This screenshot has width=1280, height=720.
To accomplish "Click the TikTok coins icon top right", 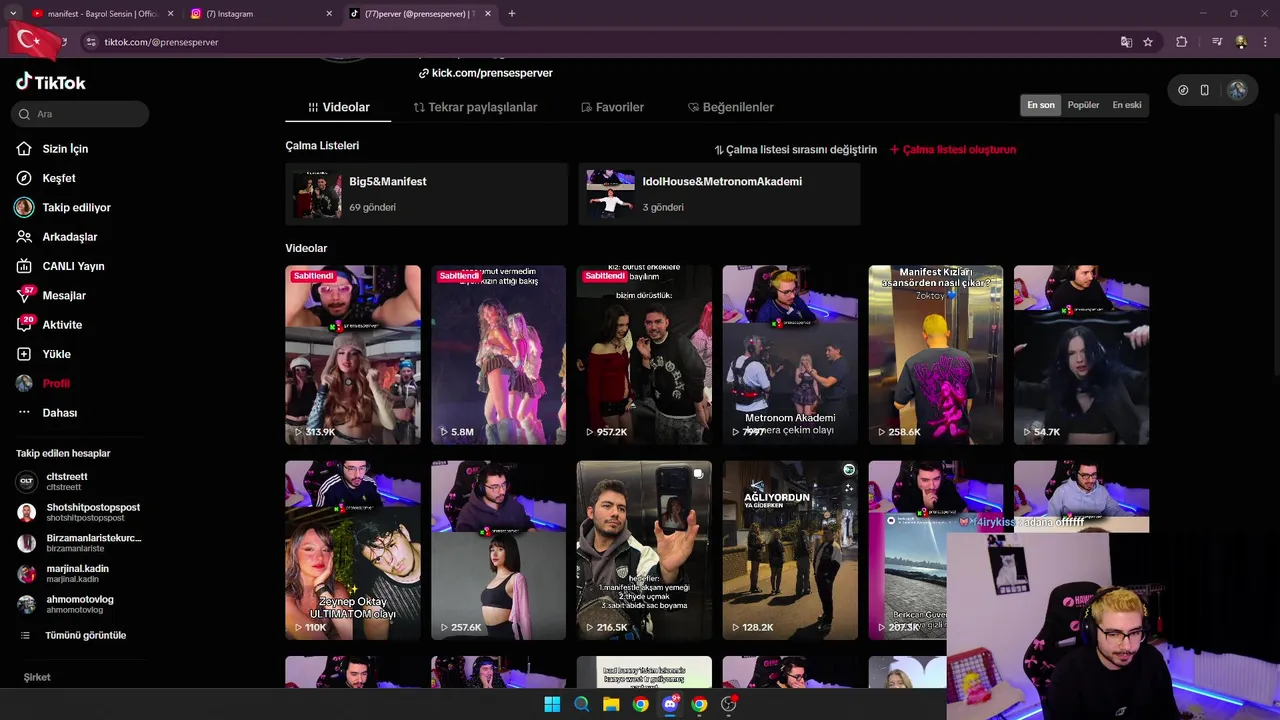I will click(x=1183, y=90).
